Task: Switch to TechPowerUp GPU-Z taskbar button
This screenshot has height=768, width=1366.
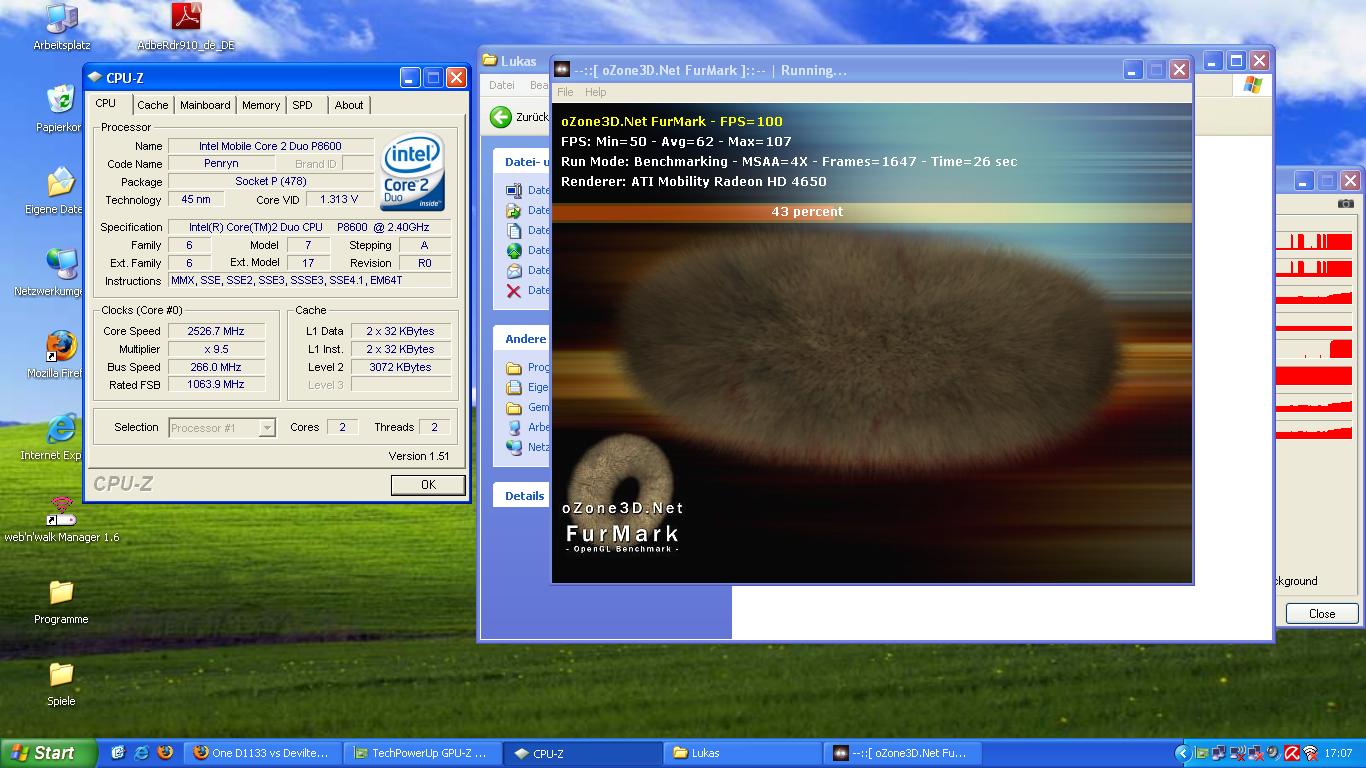Action: 421,753
